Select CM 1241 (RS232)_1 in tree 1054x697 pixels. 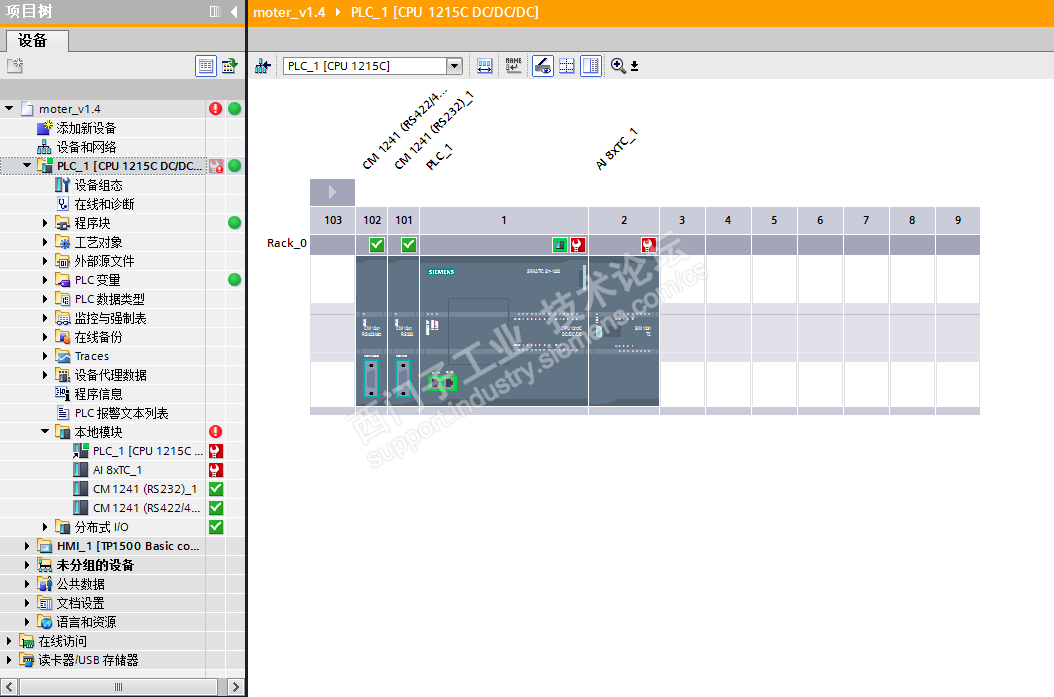pos(145,489)
